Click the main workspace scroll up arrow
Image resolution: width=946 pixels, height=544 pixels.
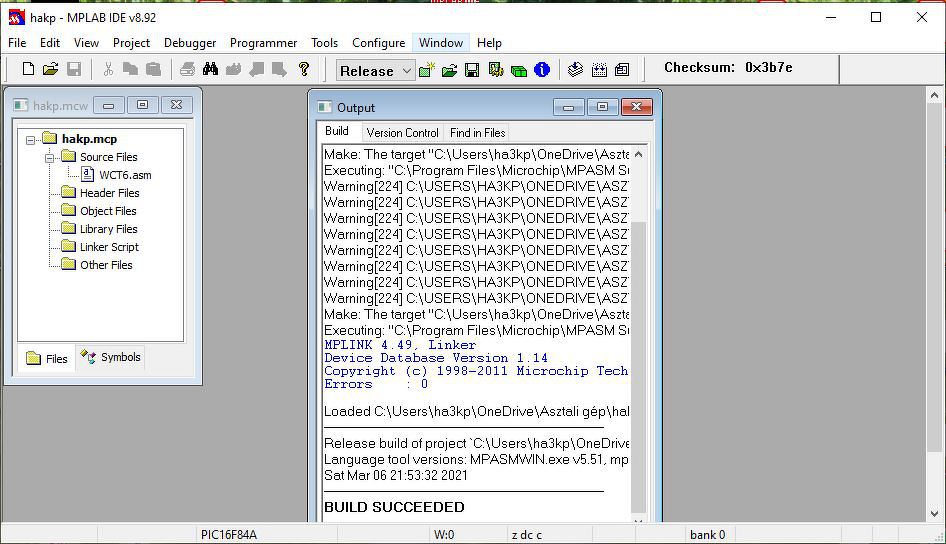coord(934,95)
